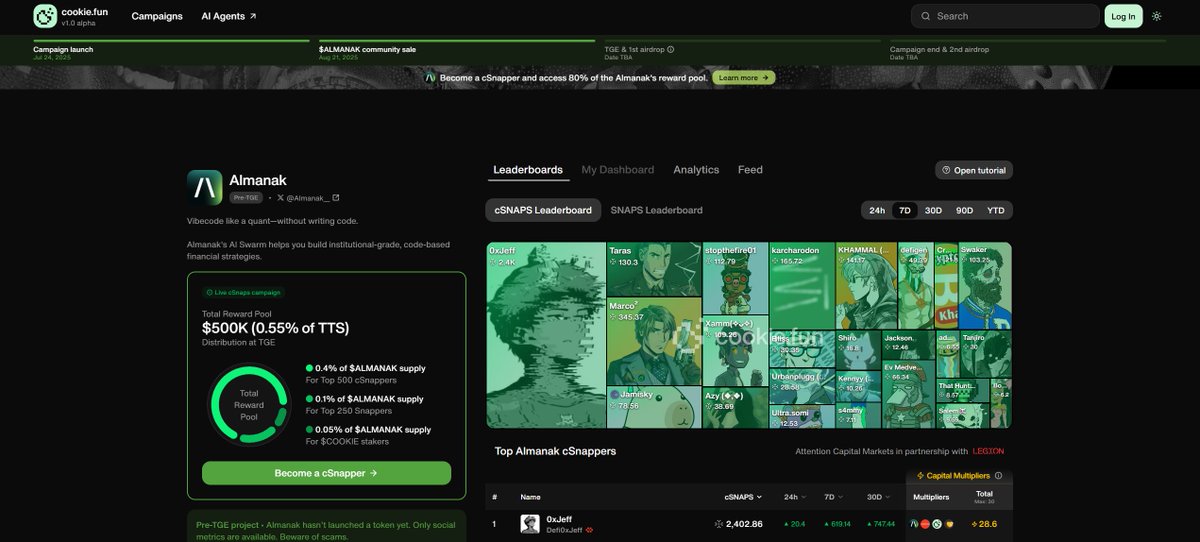1200x542 pixels.
Task: Switch to the SNAPS Leaderboard view
Action: [656, 210]
